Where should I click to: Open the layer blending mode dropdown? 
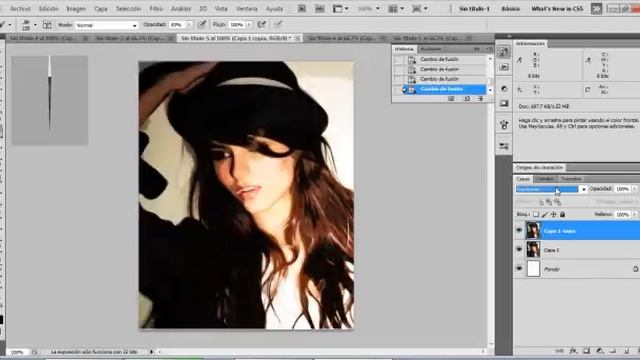point(551,189)
